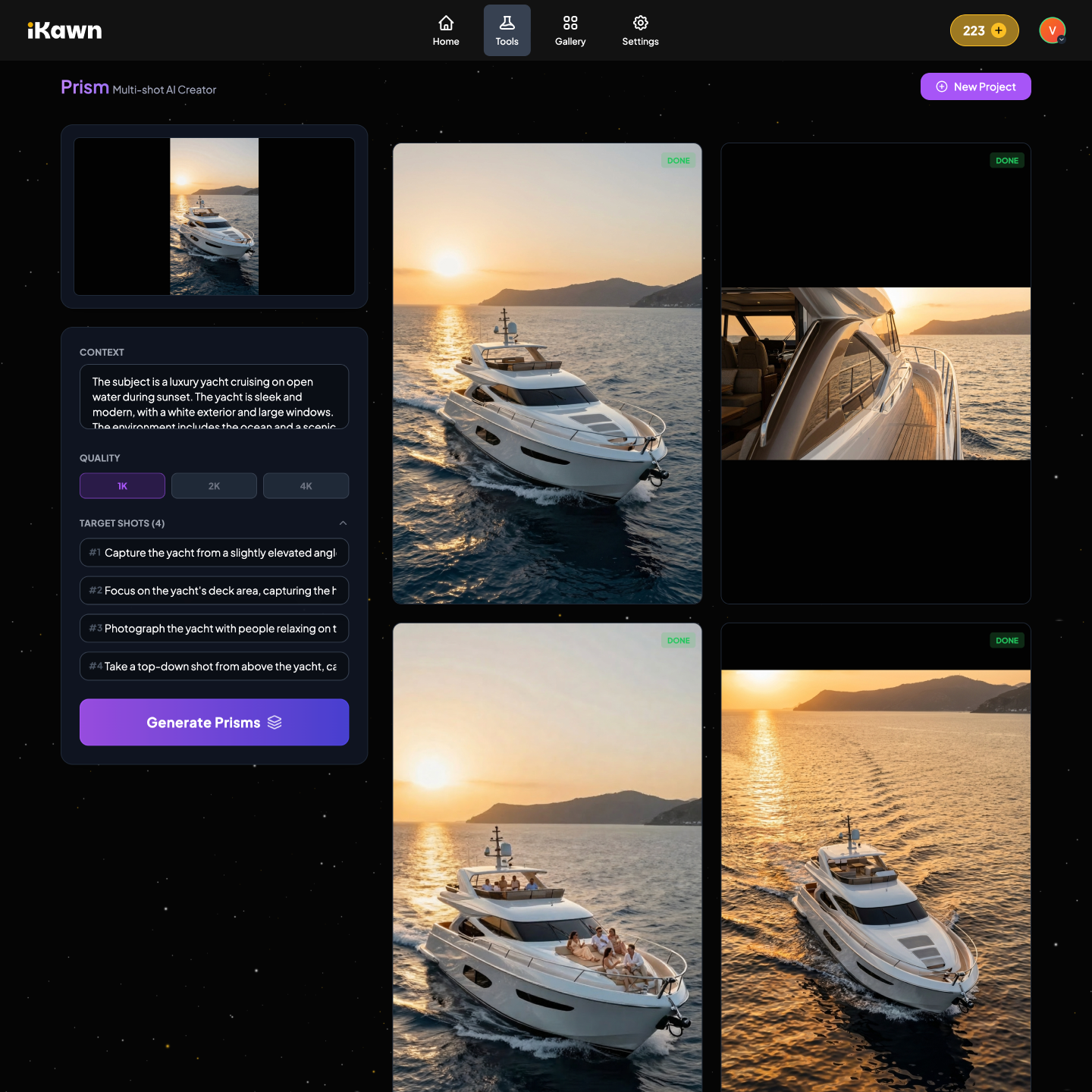Click the iKawn logo
This screenshot has width=1092, height=1092.
[x=64, y=30]
